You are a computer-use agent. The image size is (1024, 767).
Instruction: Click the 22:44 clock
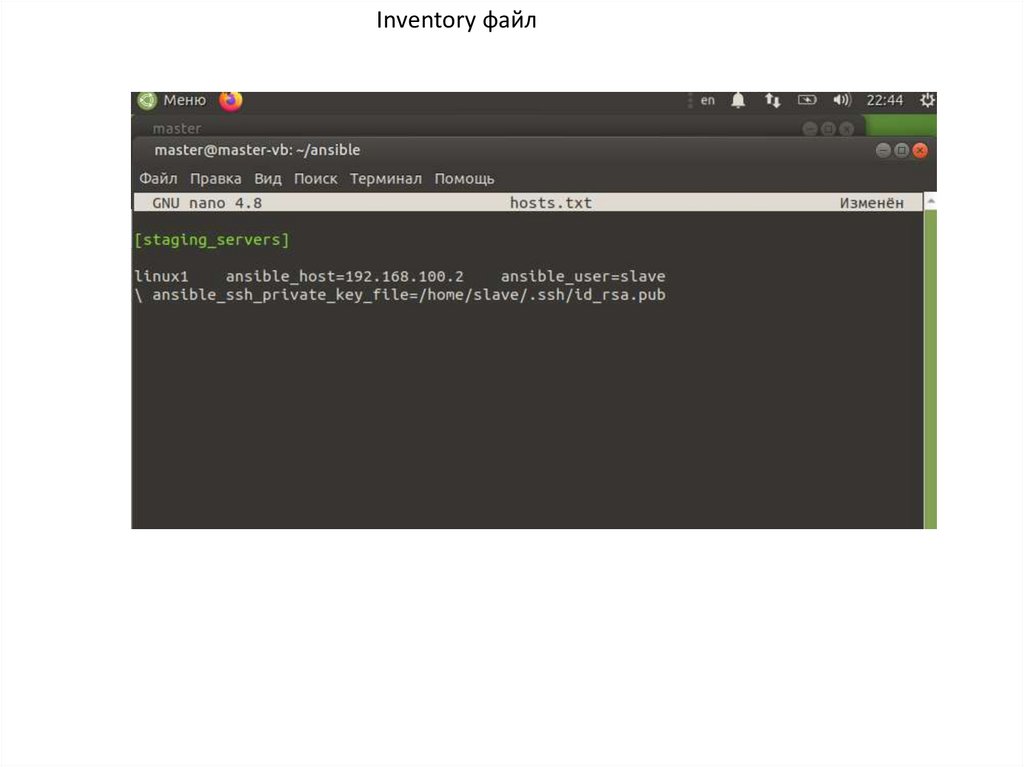click(884, 101)
